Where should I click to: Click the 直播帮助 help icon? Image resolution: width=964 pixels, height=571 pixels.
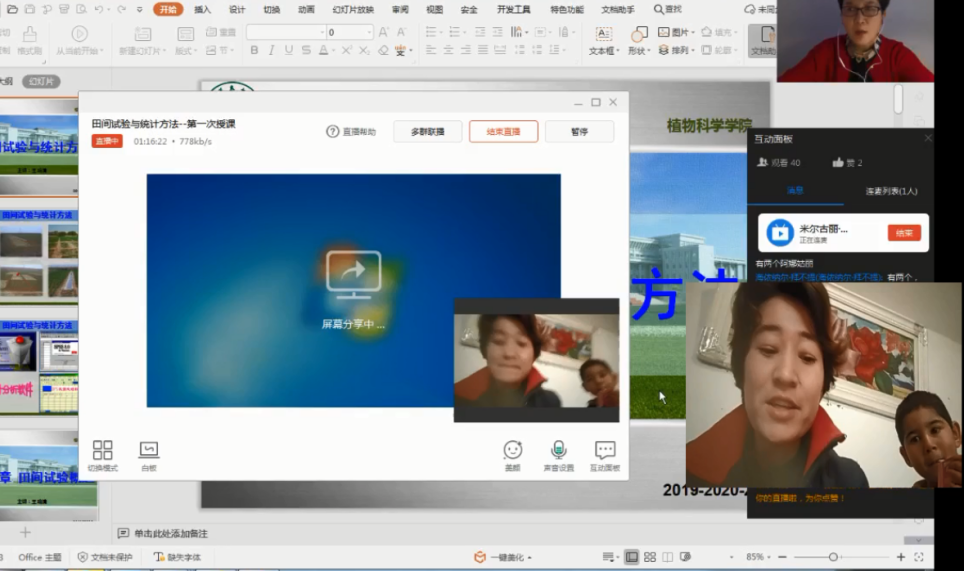pyautogui.click(x=333, y=132)
